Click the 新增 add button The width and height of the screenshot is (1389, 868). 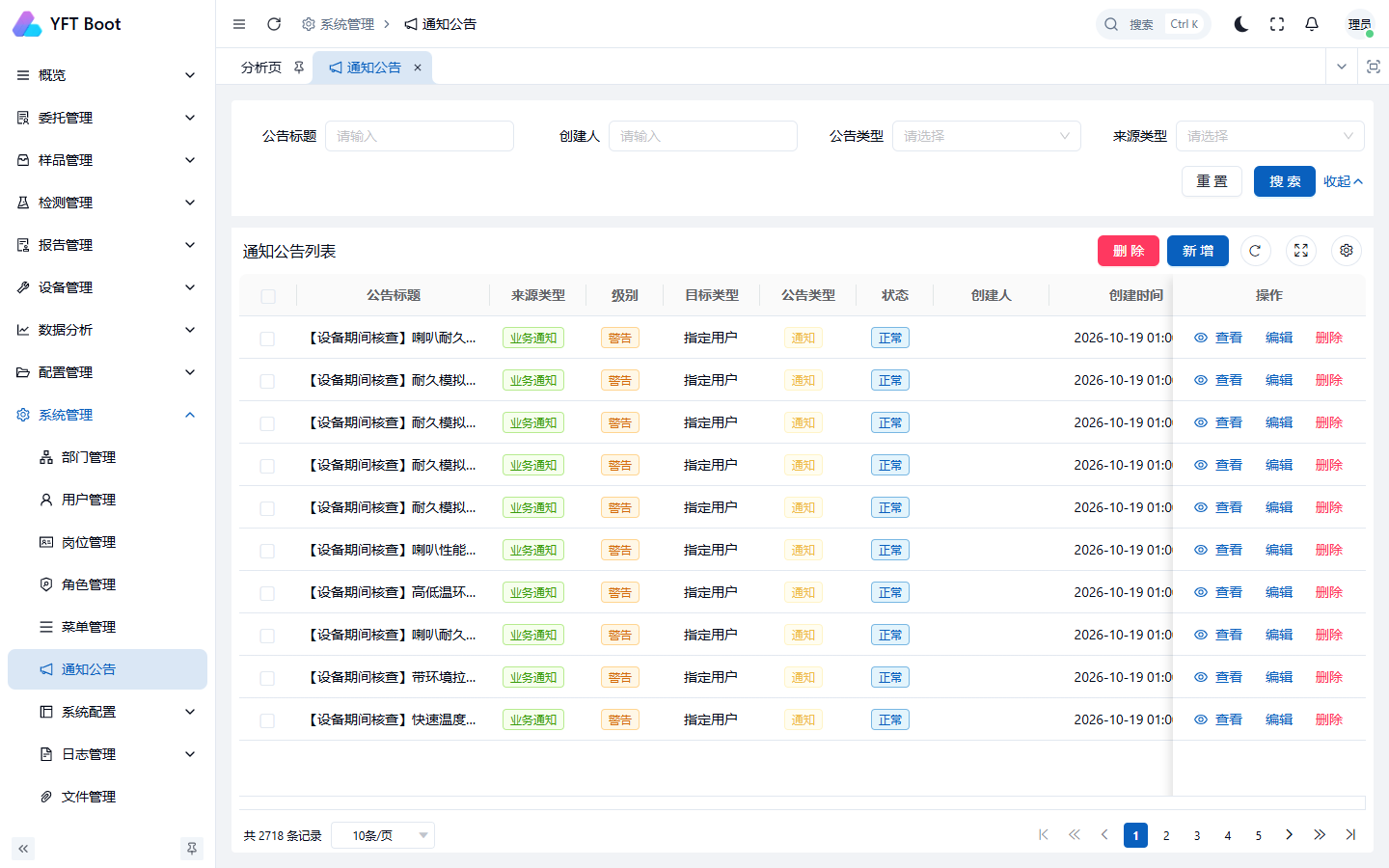(x=1198, y=251)
